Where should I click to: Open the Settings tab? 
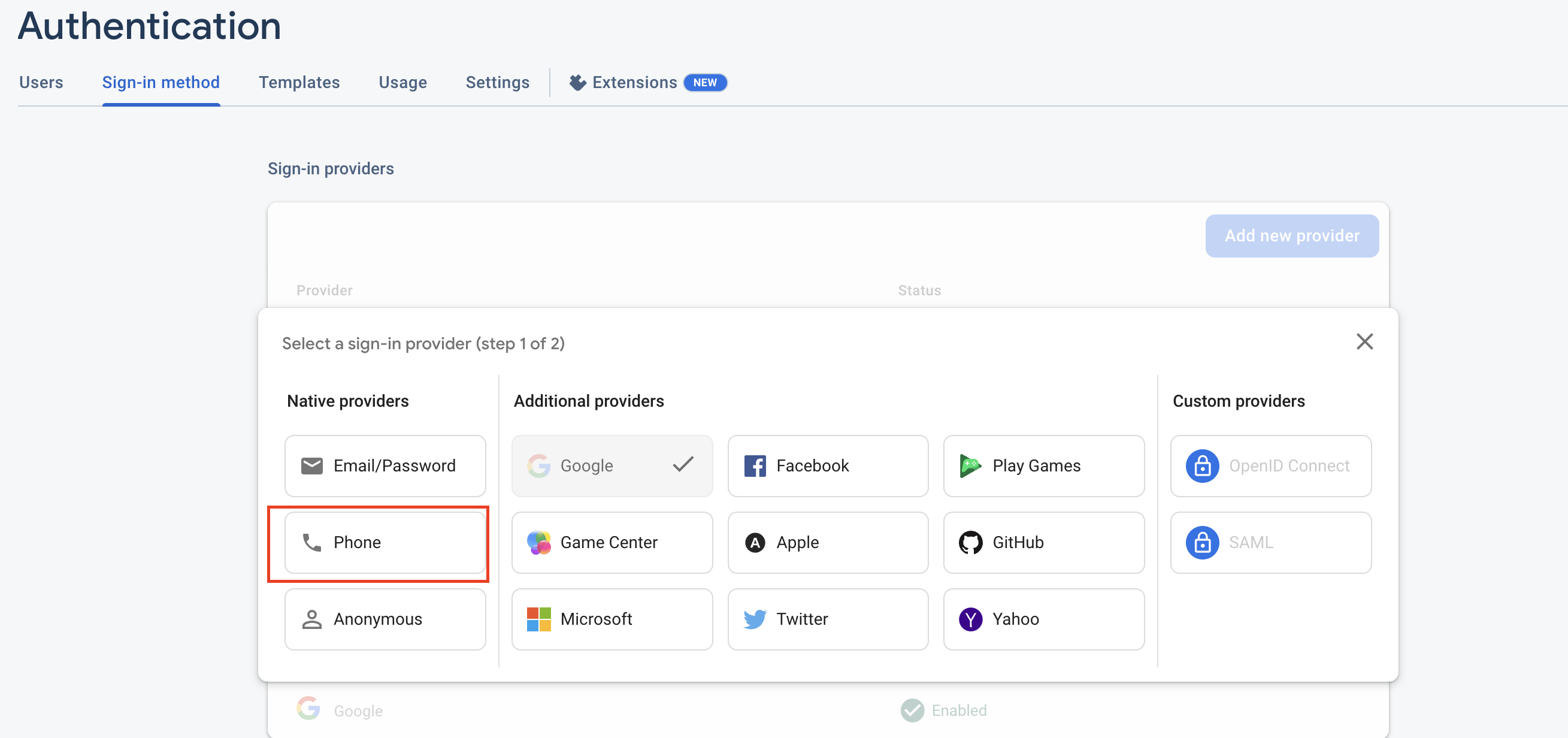(x=497, y=82)
